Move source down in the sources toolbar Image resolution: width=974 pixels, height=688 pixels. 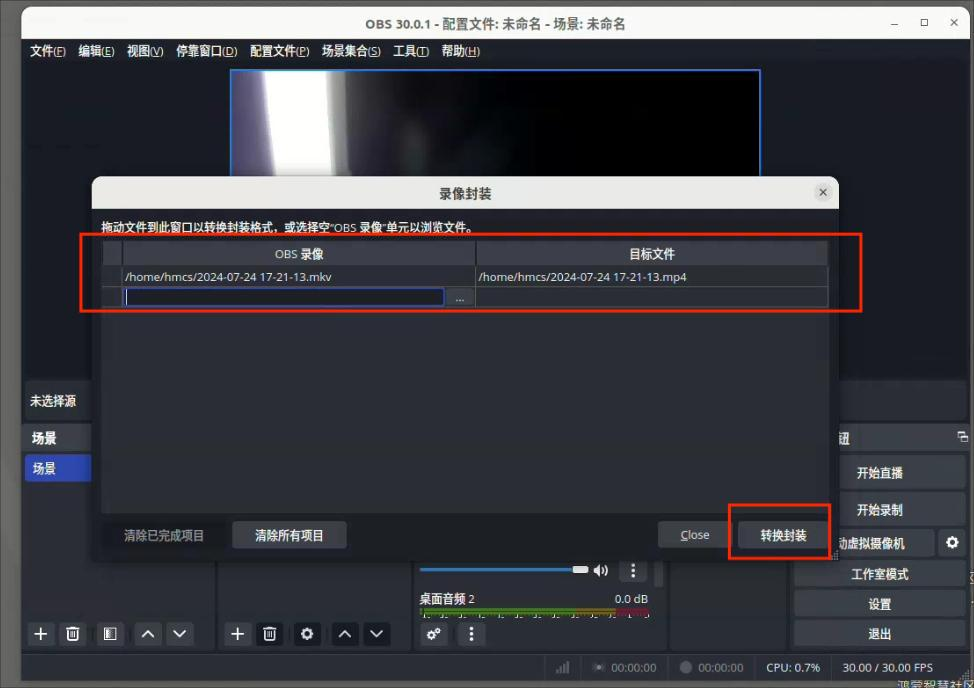[376, 634]
